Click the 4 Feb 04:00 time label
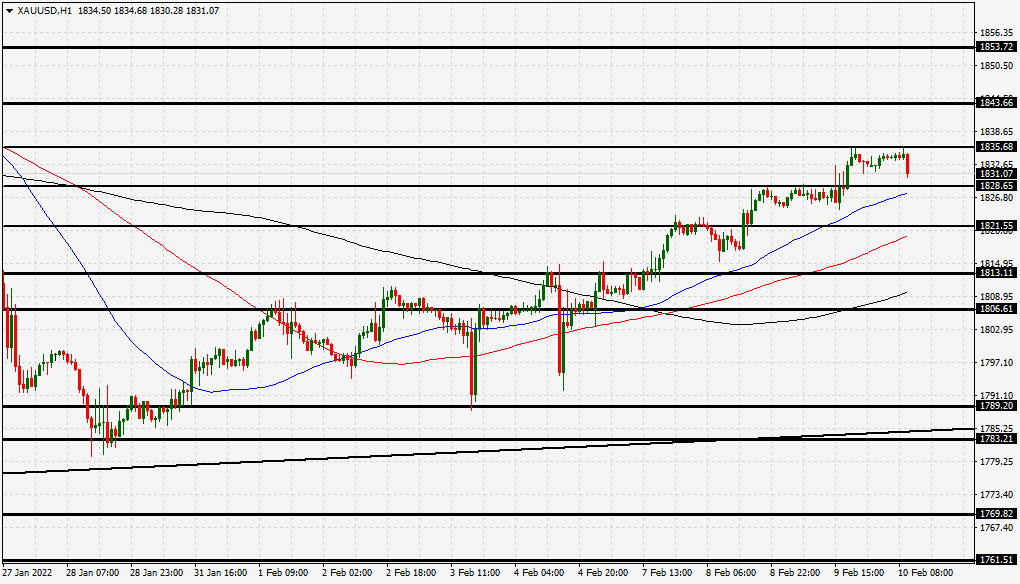This screenshot has width=1020, height=584. pos(539,573)
